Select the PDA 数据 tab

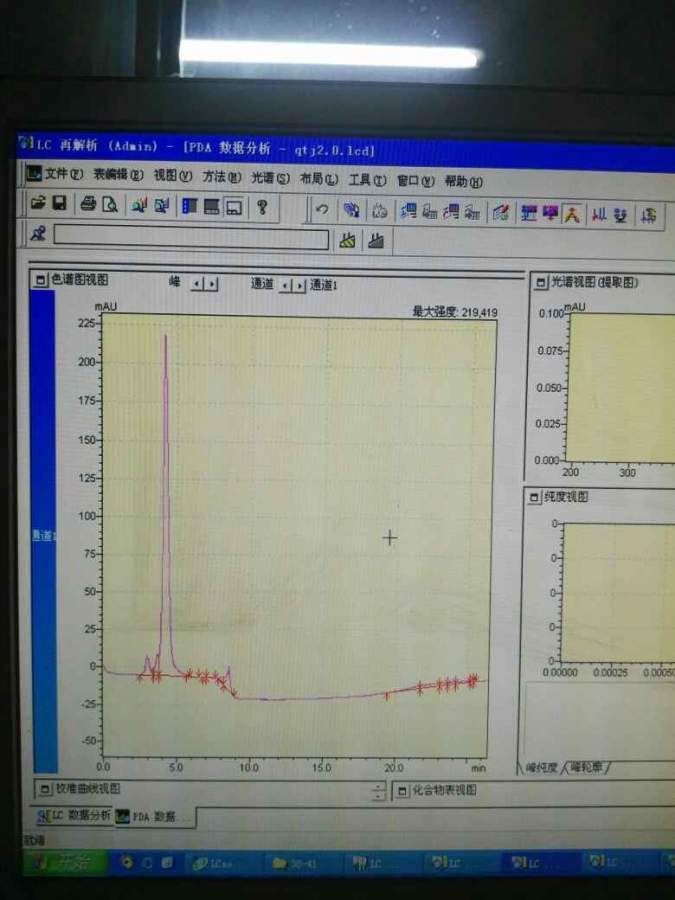[153, 816]
